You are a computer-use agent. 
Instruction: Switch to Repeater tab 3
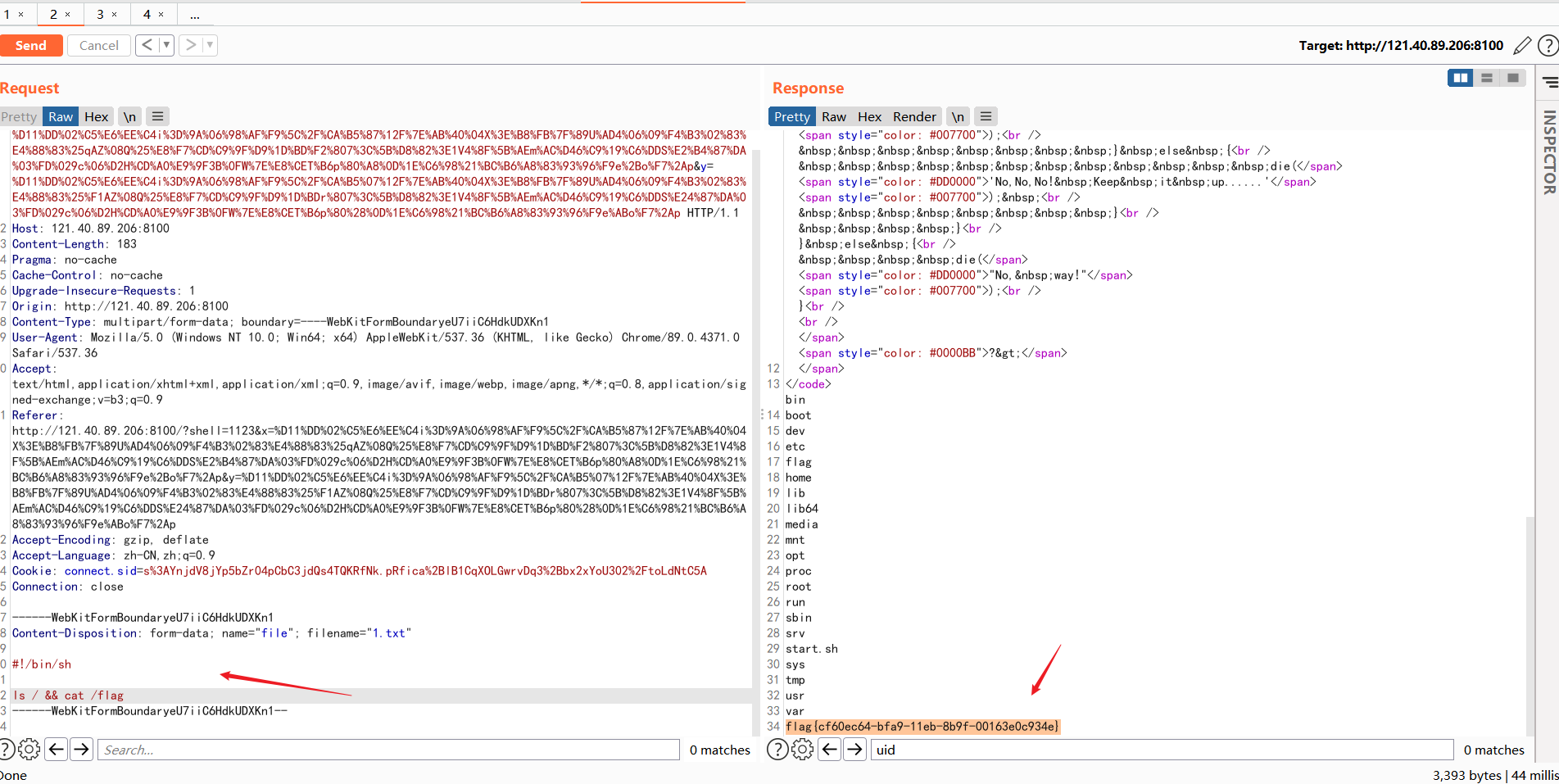tap(100, 14)
